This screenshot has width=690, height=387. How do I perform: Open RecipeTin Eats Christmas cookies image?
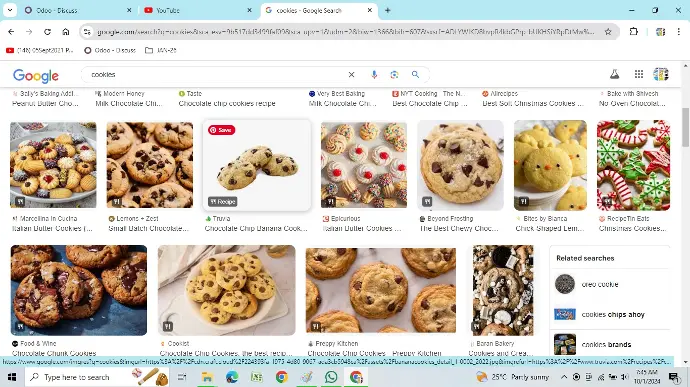(x=633, y=165)
